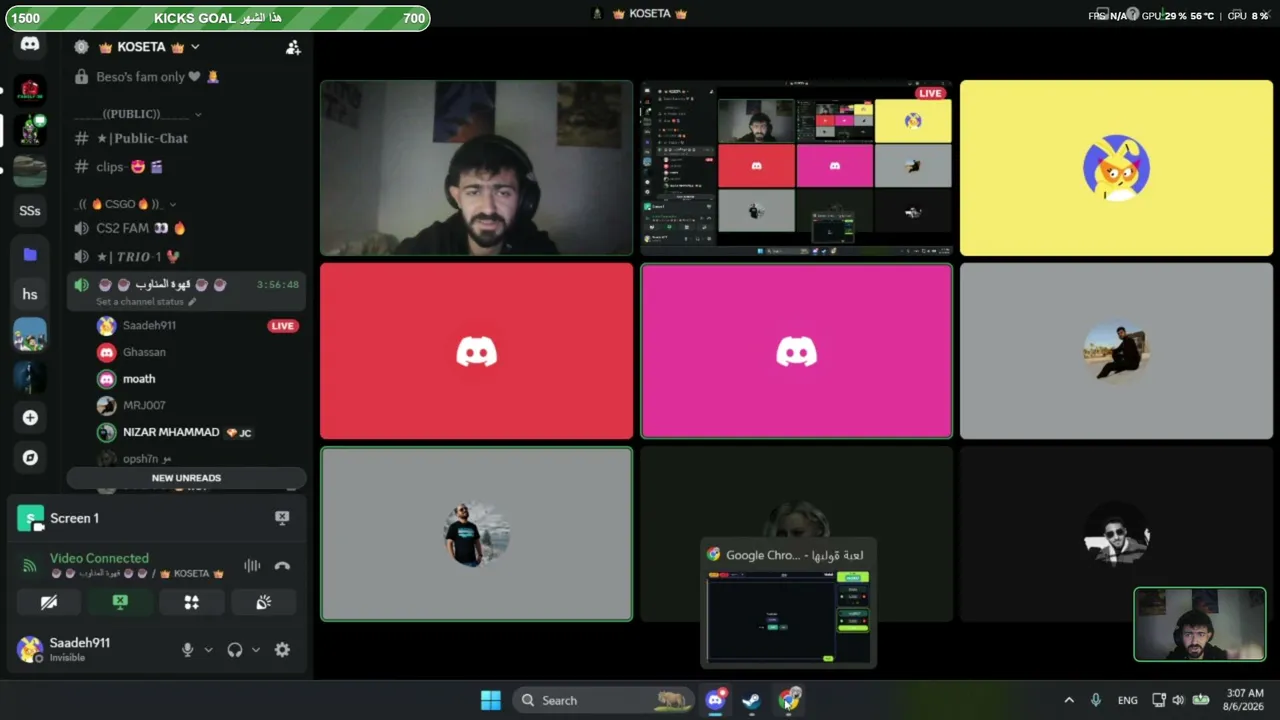Click the invite members icon beside KOSETA

coord(293,47)
